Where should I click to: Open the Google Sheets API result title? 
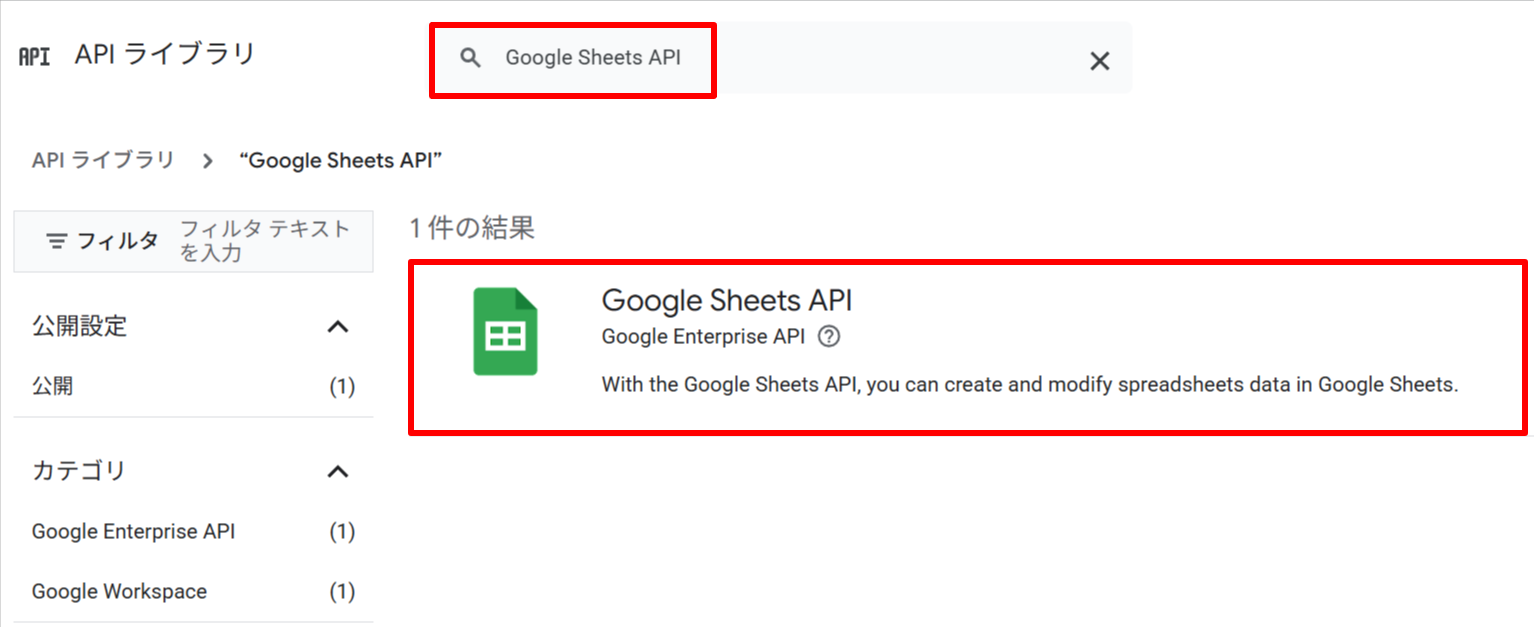[727, 300]
